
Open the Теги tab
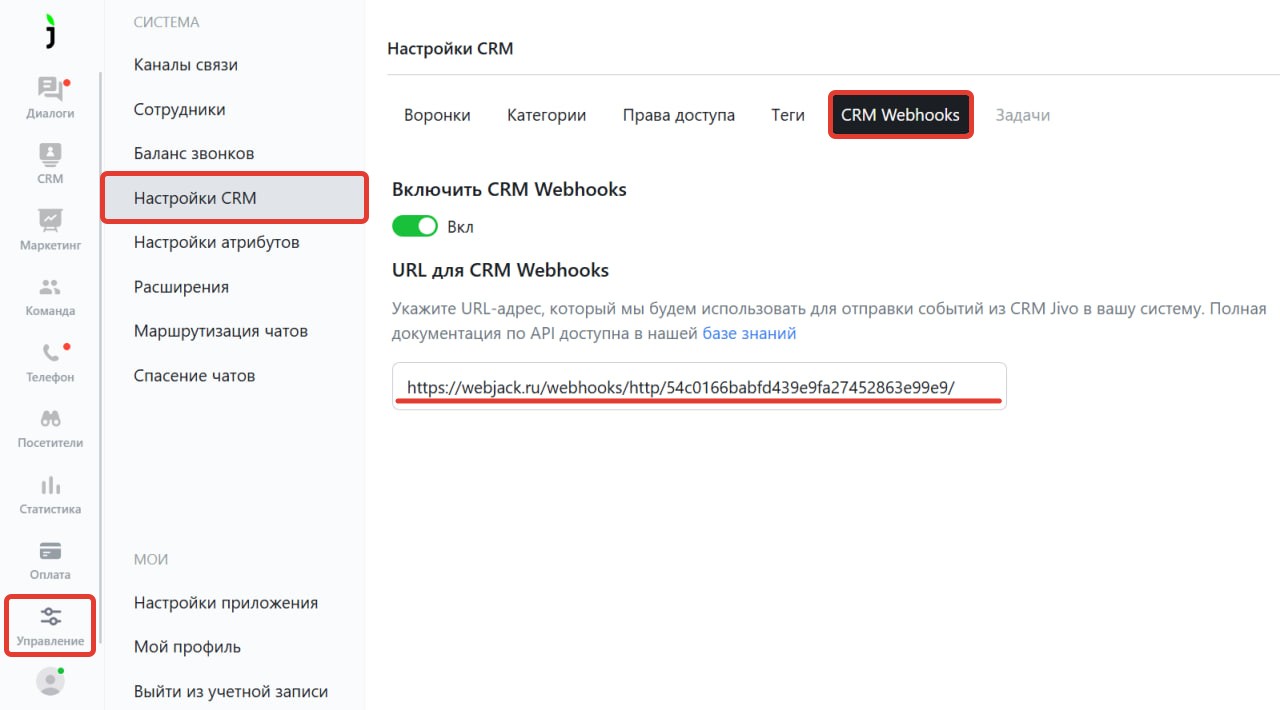[x=788, y=115]
